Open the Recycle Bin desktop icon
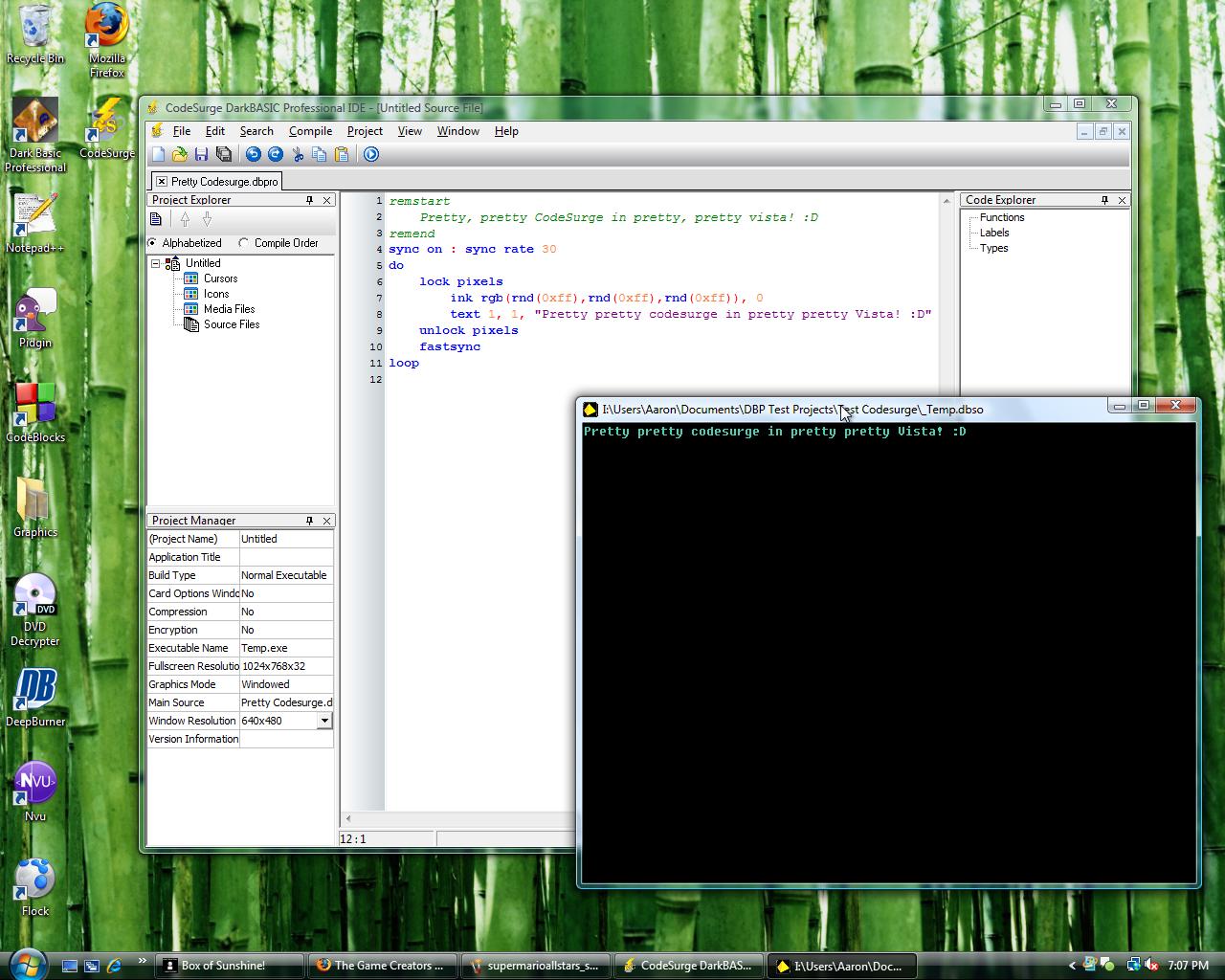1225x980 pixels. coord(35,34)
